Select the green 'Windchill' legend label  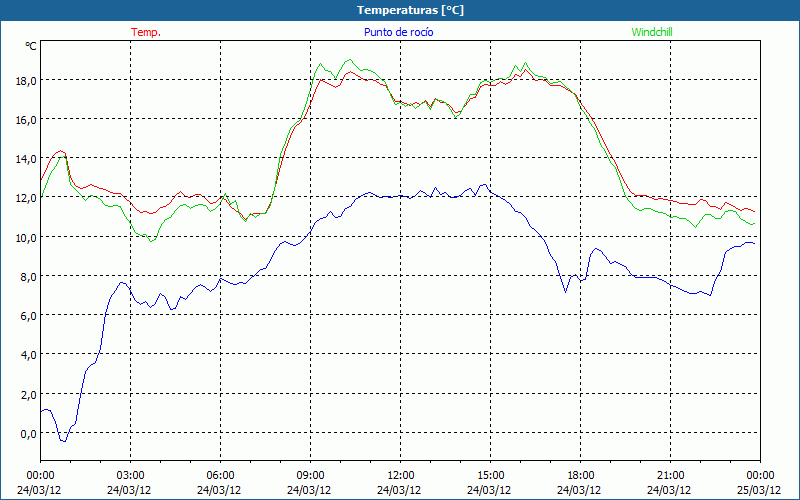click(x=652, y=32)
